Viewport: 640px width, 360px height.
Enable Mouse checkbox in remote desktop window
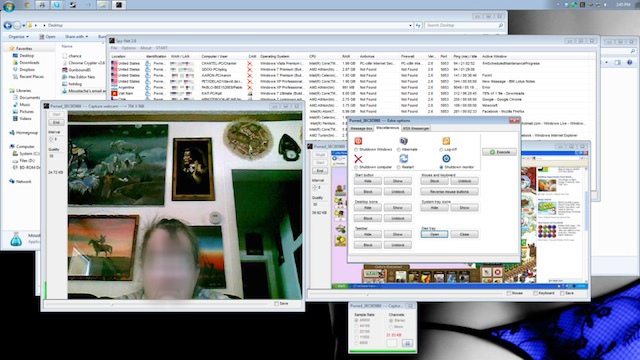(x=509, y=293)
